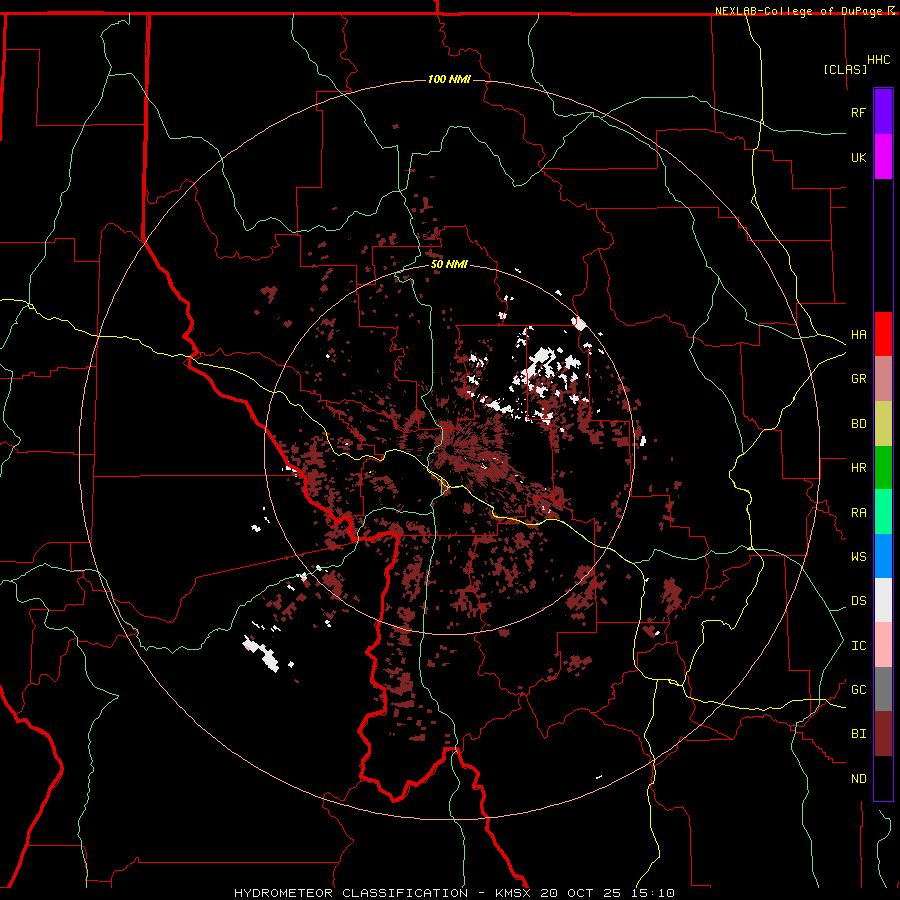
Task: Click the KMSX radar site identifier
Action: click(x=514, y=893)
